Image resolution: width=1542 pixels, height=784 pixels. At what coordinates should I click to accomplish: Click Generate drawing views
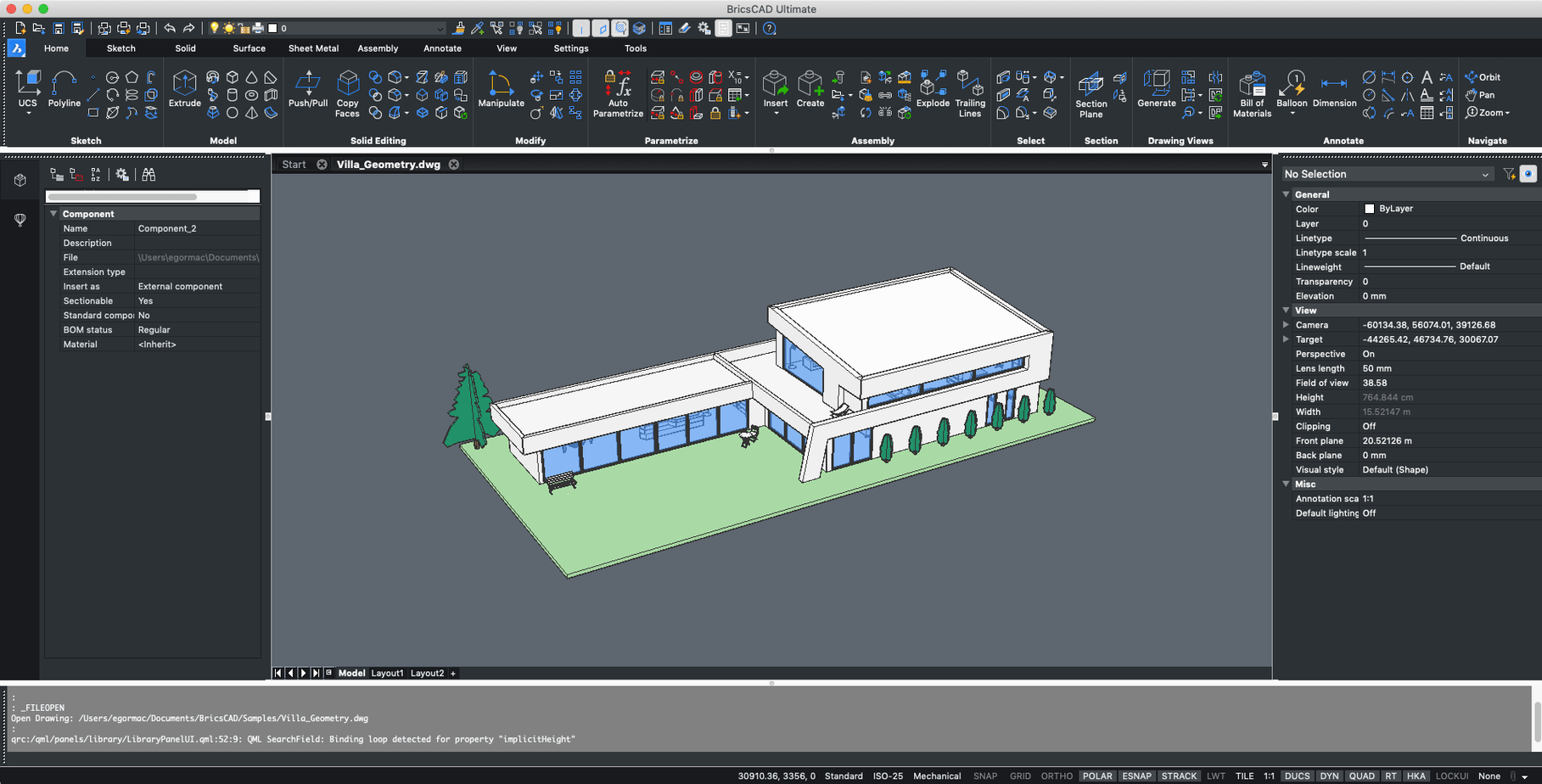(x=1156, y=89)
